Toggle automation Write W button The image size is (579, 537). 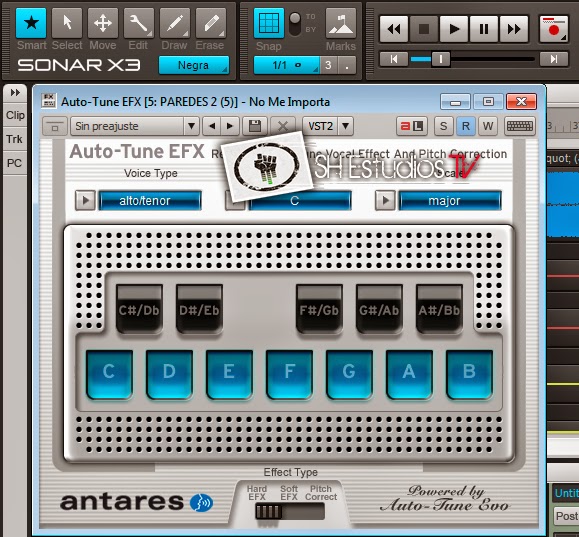[488, 126]
